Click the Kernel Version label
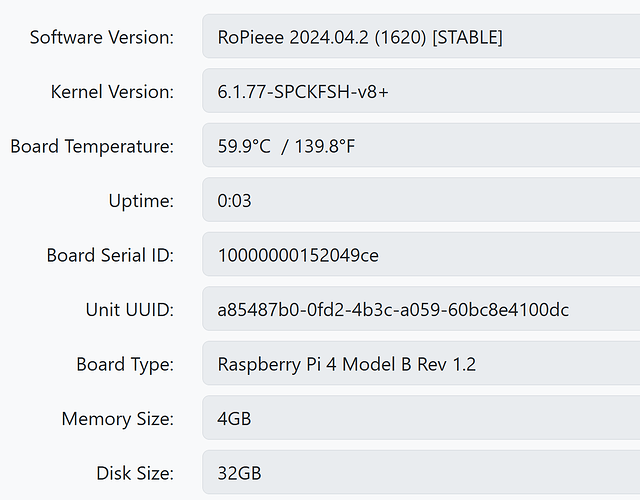This screenshot has height=500, width=640. 112,91
